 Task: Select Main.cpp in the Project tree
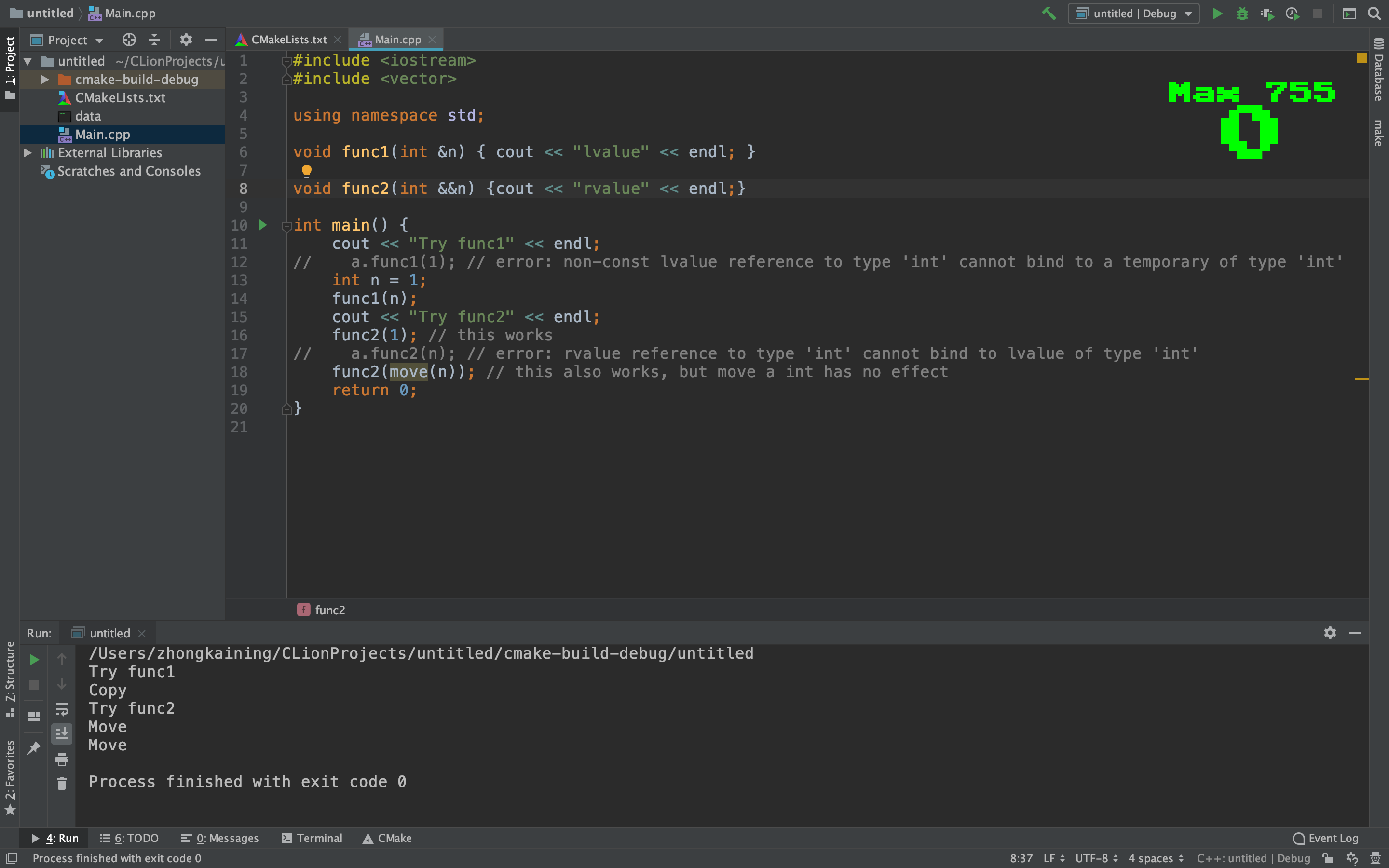point(122,135)
